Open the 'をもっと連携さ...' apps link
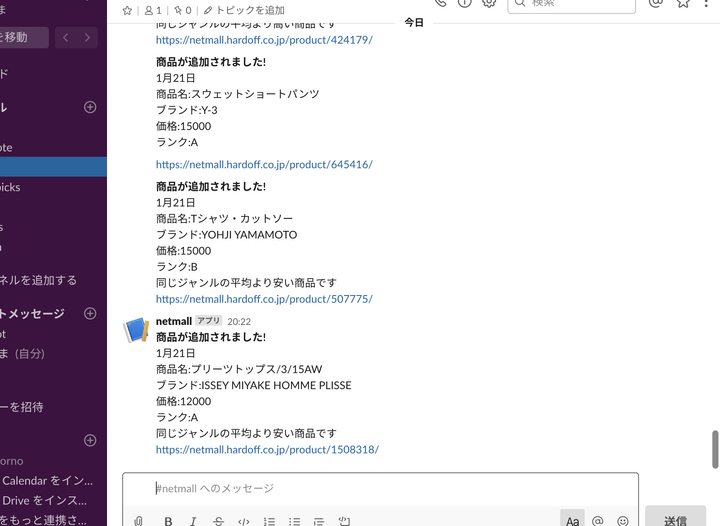This screenshot has height=526, width=720. pos(43,520)
